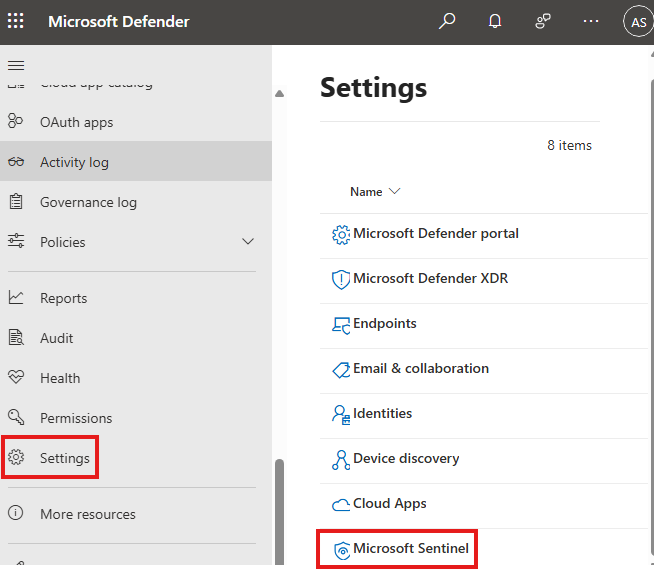Click the More resources info icon
This screenshot has height=570, width=654.
coord(16,513)
